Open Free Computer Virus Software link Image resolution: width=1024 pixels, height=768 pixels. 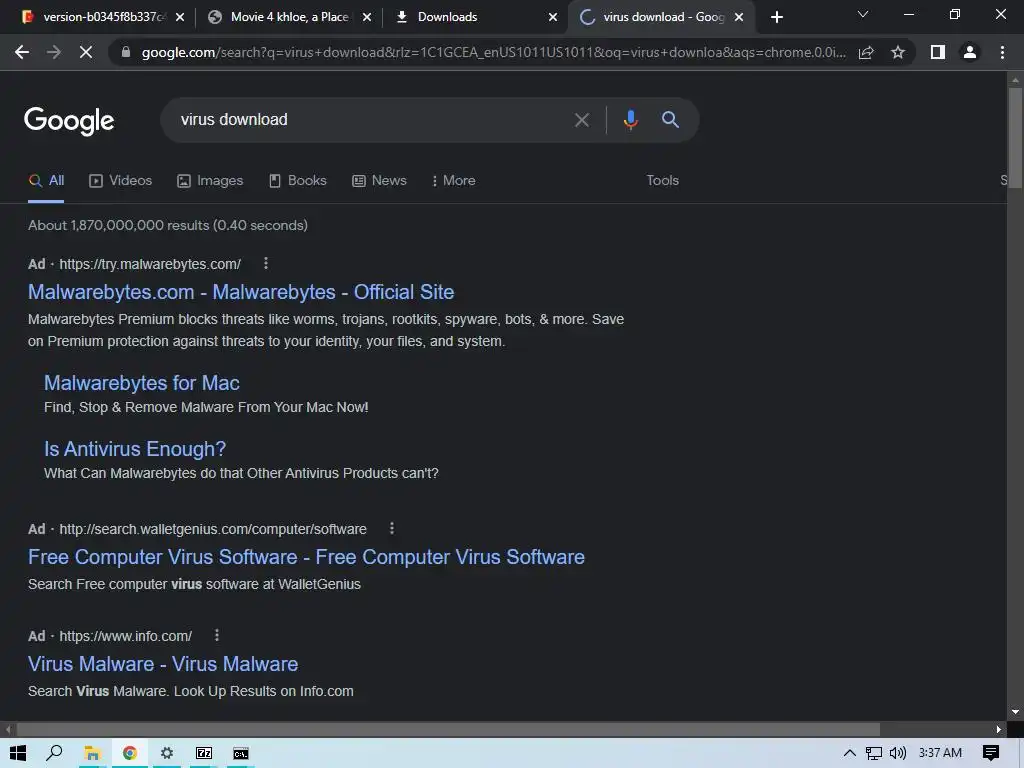(x=306, y=557)
